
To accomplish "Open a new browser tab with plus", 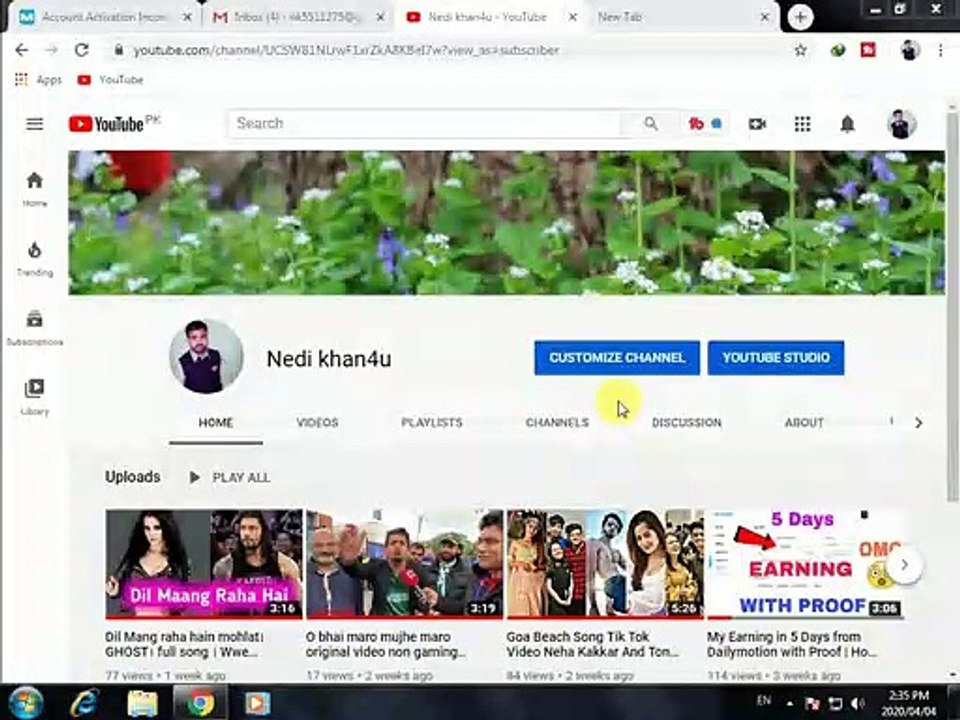I will pyautogui.click(x=800, y=18).
